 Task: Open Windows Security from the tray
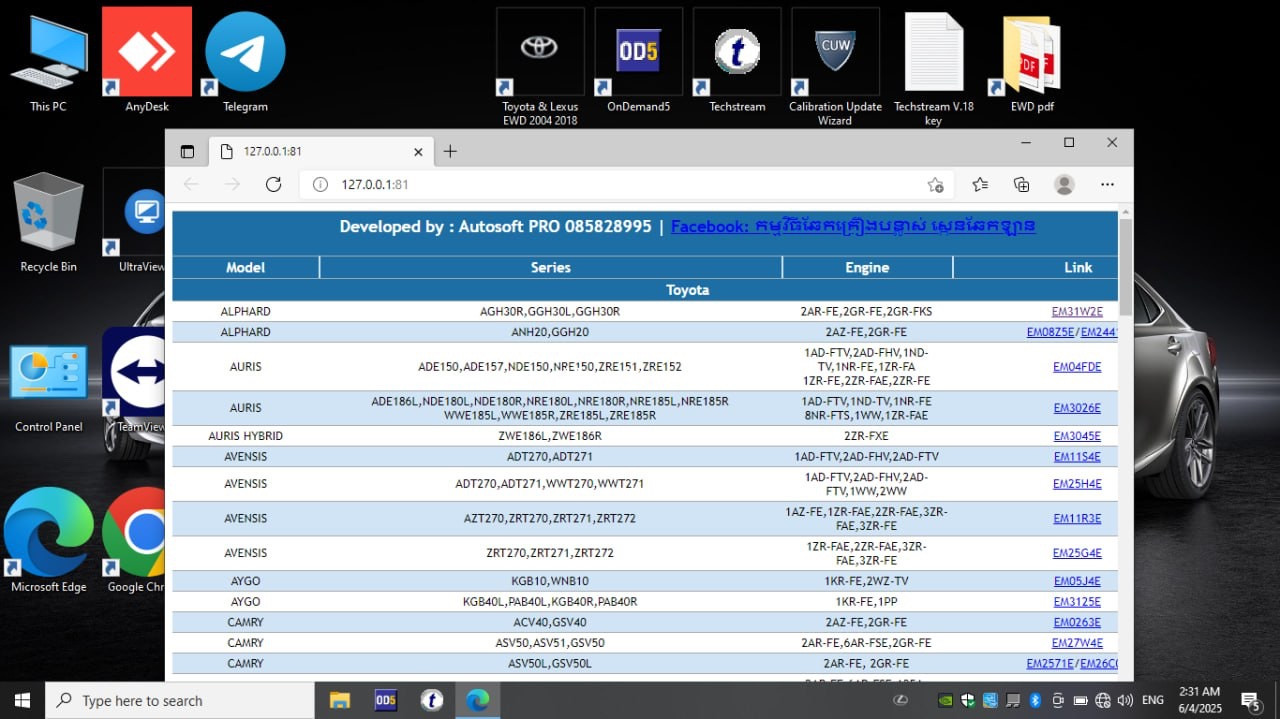tap(968, 700)
